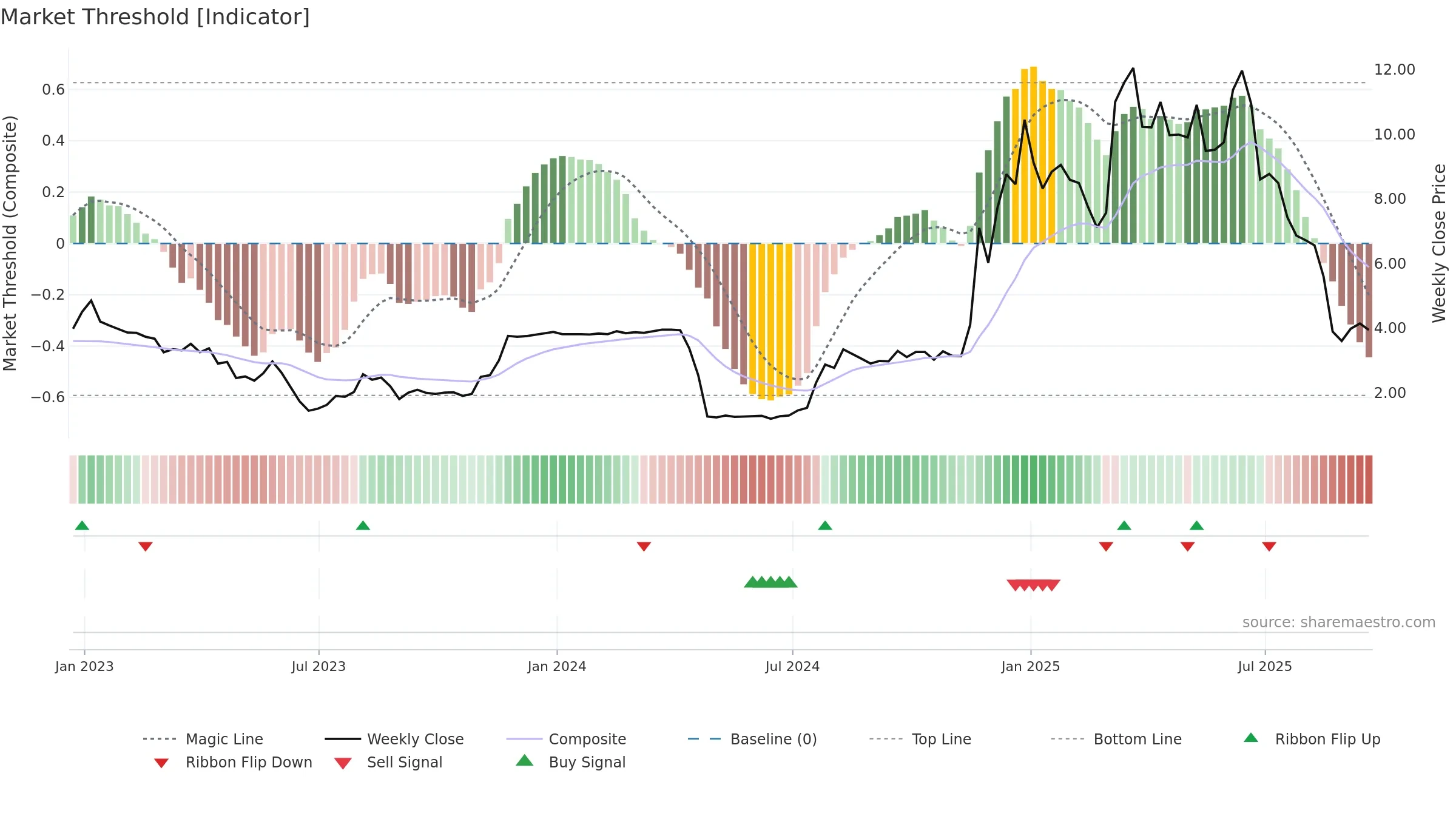Image resolution: width=1456 pixels, height=819 pixels.
Task: Click the source: sharemaestro.com text
Action: (1339, 622)
